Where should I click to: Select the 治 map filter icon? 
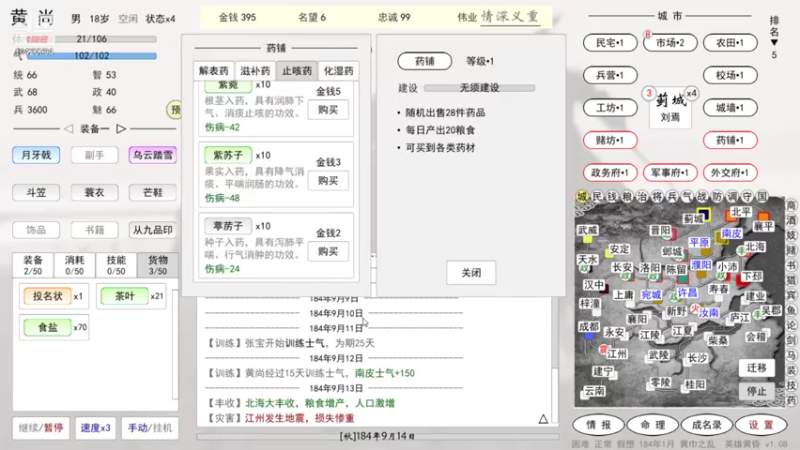click(642, 196)
